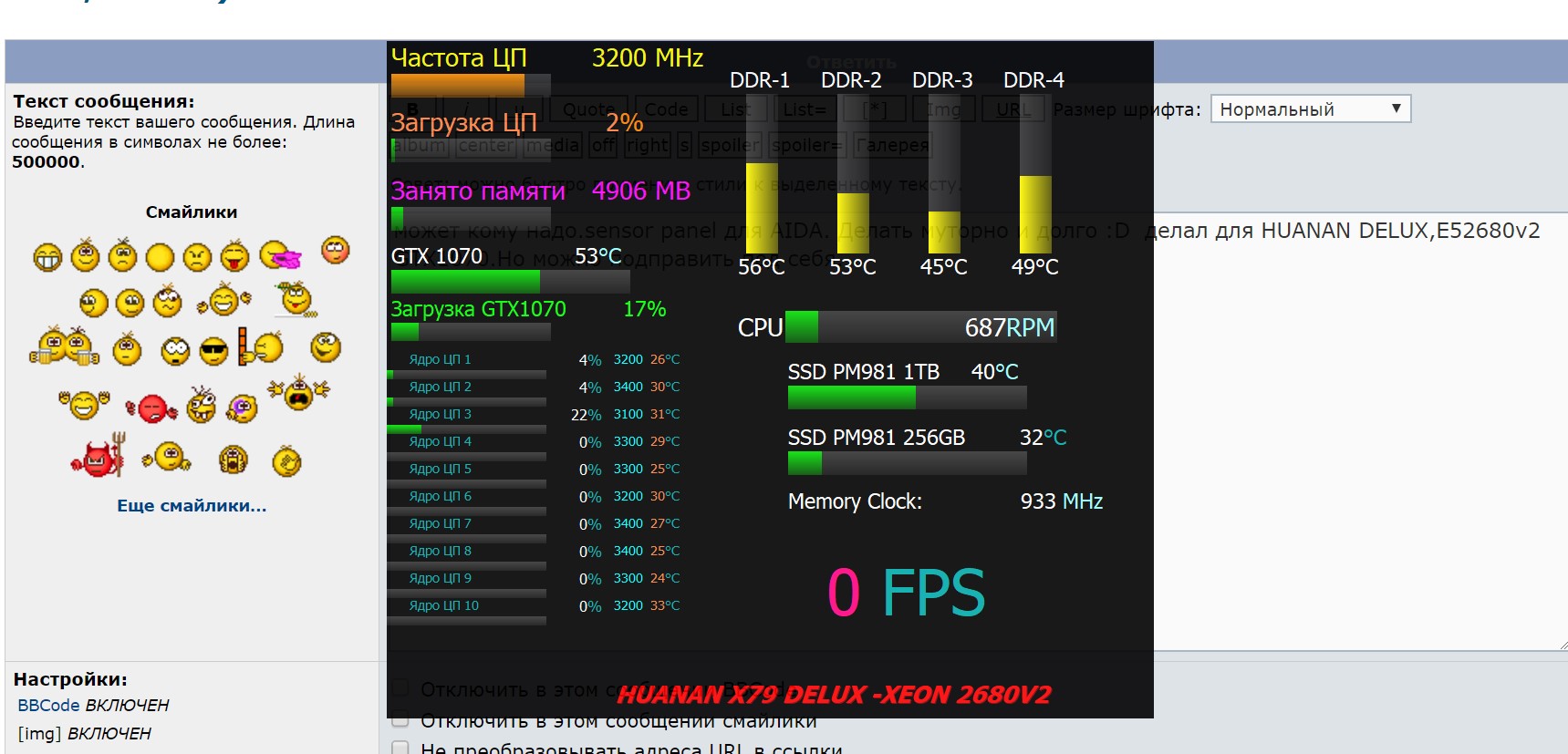Insert the screaming smiley holding its face
Screen dimensions: 1568x754
click(233, 460)
